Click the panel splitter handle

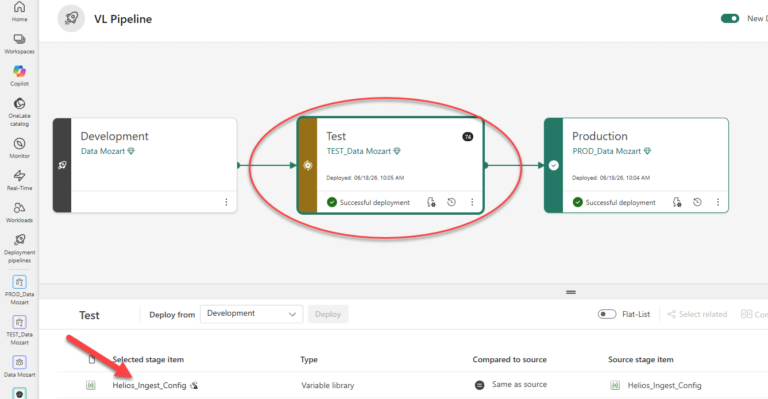tap(571, 292)
